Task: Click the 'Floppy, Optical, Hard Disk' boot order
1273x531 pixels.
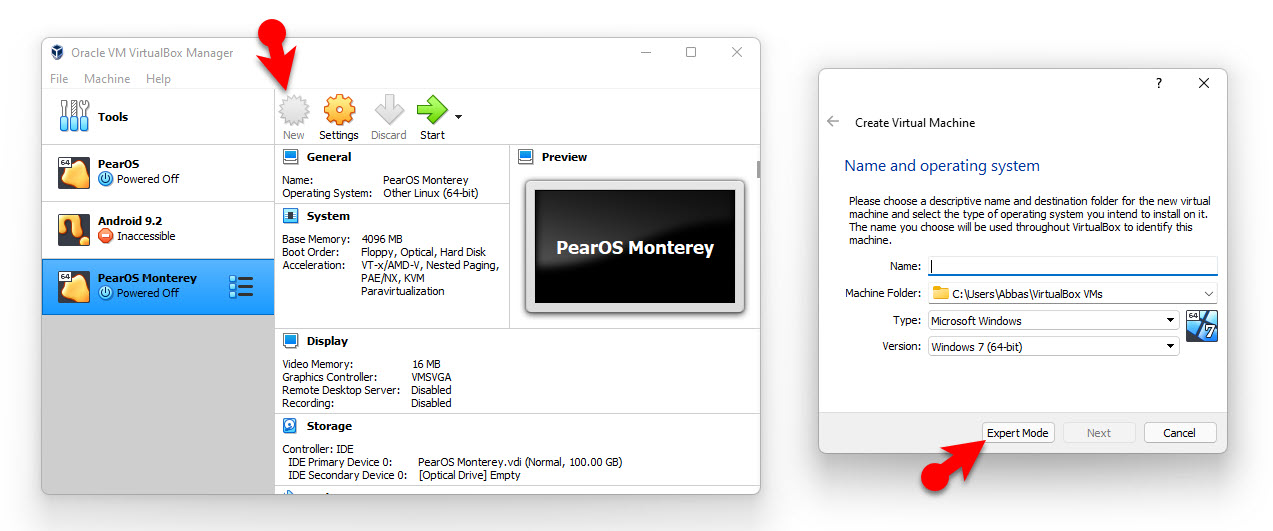Action: point(424,252)
